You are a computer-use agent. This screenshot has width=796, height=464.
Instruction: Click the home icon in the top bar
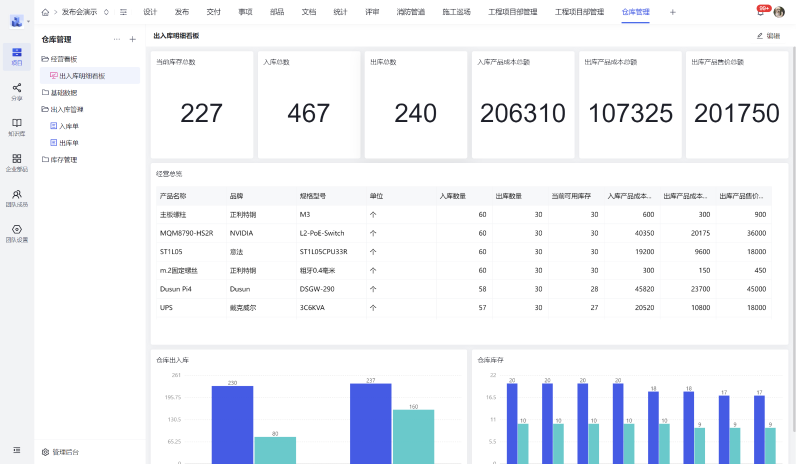(45, 12)
